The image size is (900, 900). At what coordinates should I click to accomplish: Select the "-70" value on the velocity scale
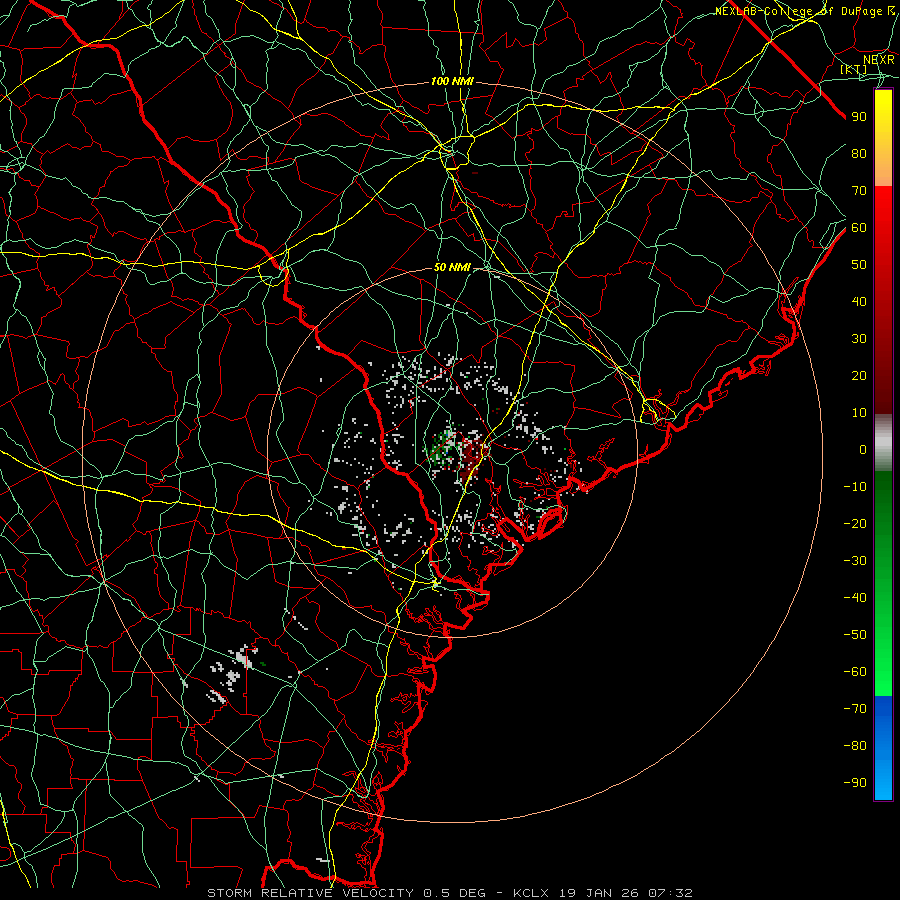point(855,709)
